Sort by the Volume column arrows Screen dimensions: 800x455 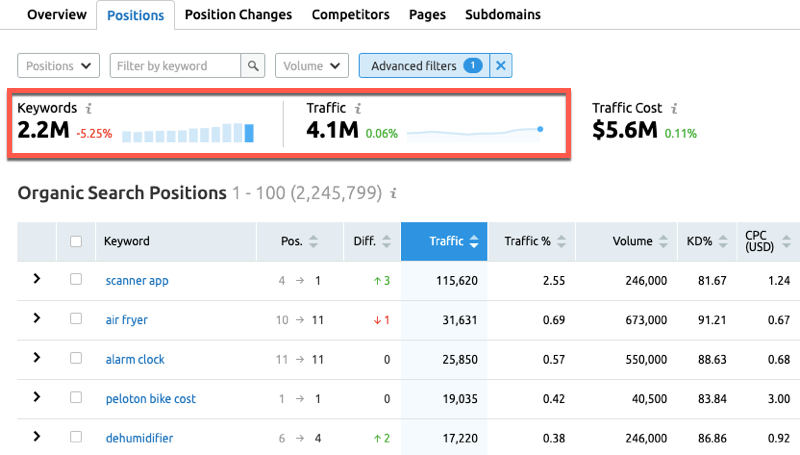[x=661, y=241]
